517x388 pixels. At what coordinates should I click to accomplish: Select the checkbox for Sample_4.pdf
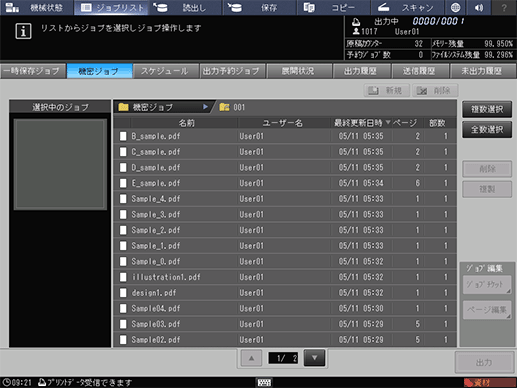coord(123,199)
